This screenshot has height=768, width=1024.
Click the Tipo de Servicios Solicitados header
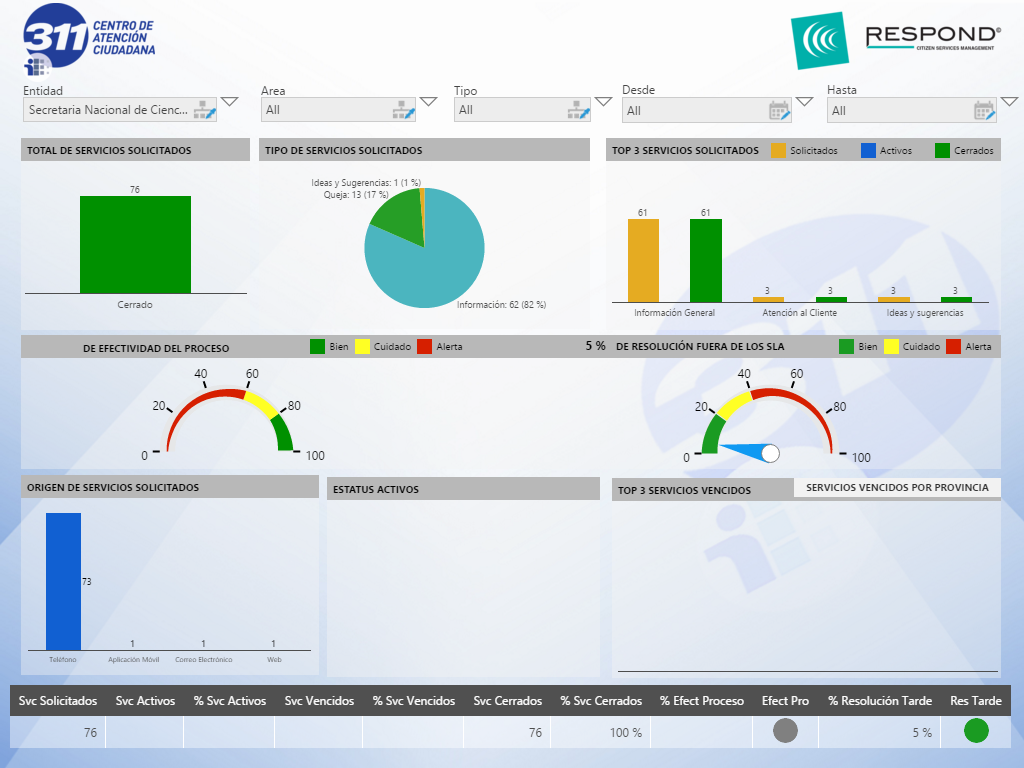(x=424, y=150)
